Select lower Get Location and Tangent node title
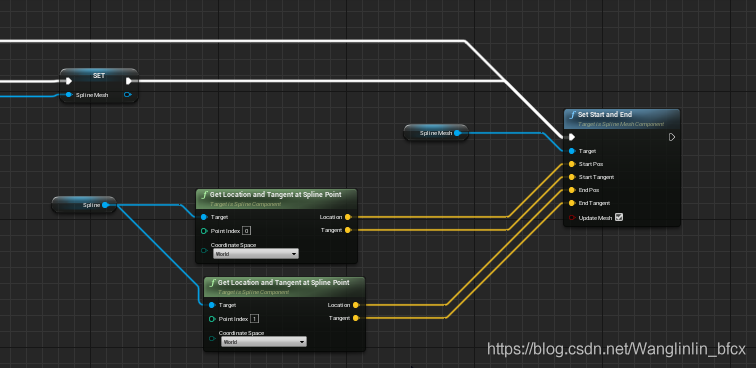 (x=284, y=282)
